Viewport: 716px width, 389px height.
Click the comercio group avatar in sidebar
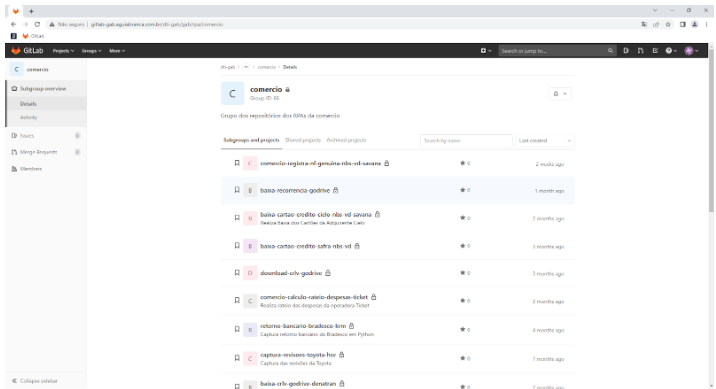[x=16, y=69]
